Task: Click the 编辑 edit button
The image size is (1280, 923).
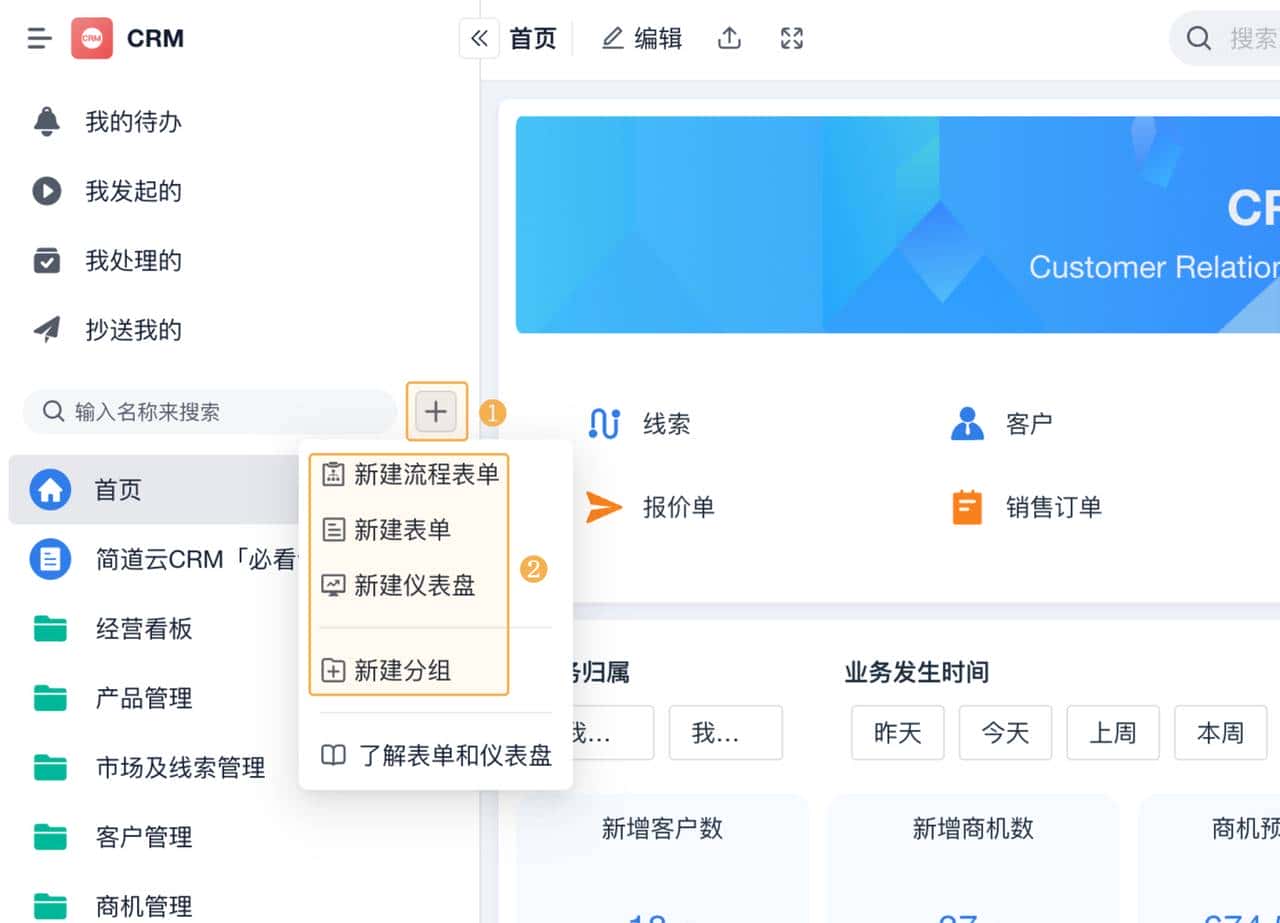Action: click(x=641, y=37)
